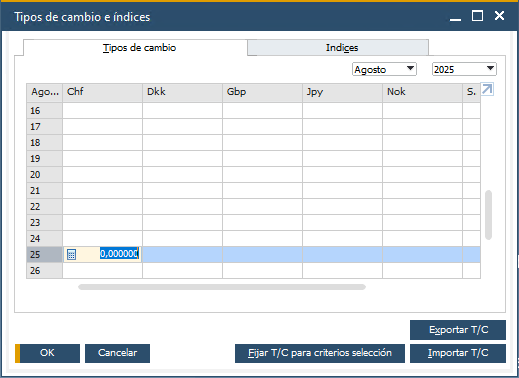Click the Jpy cell for day 22
The image size is (519, 378).
(342, 207)
